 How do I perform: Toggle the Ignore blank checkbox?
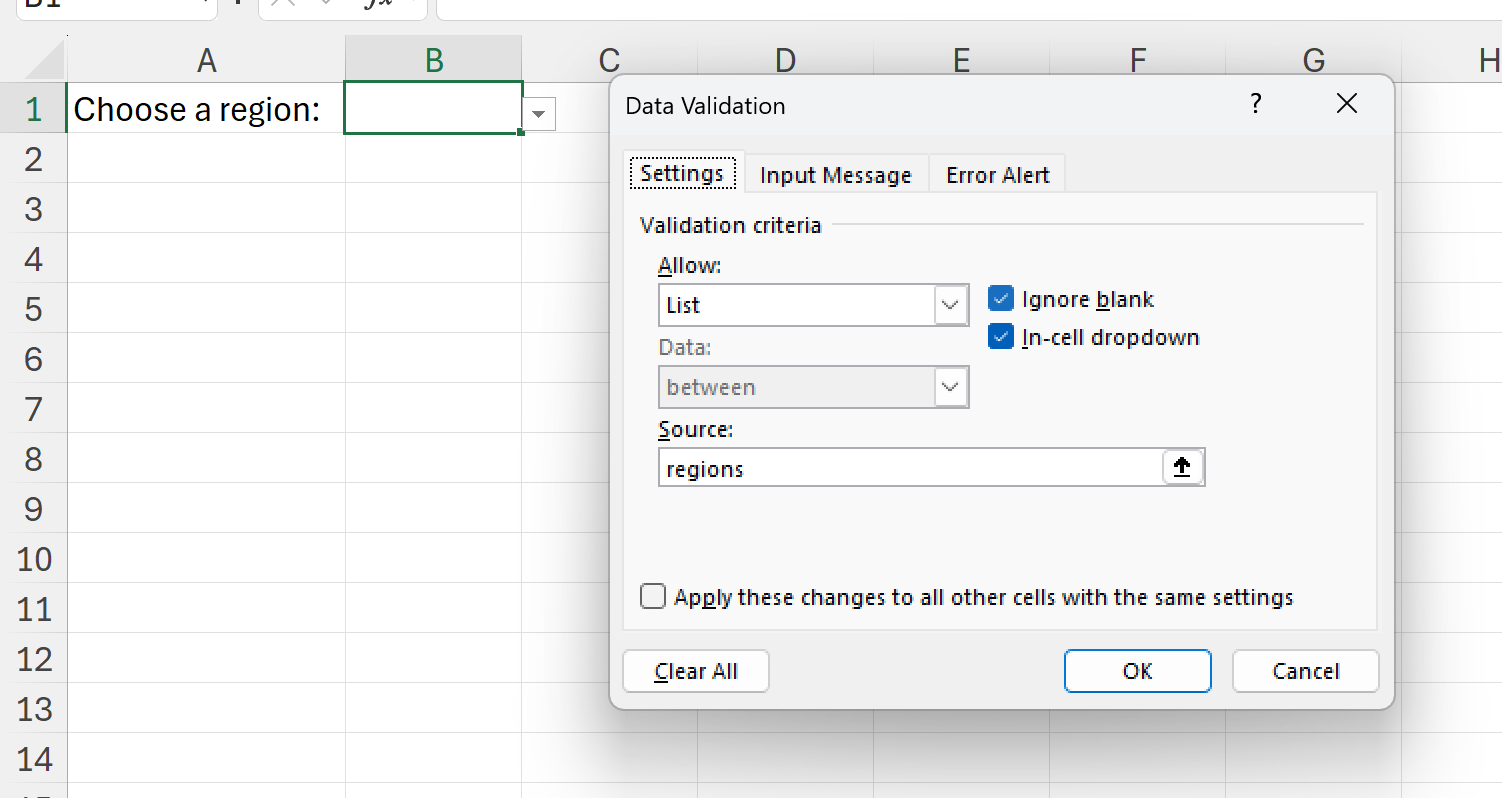tap(1001, 299)
